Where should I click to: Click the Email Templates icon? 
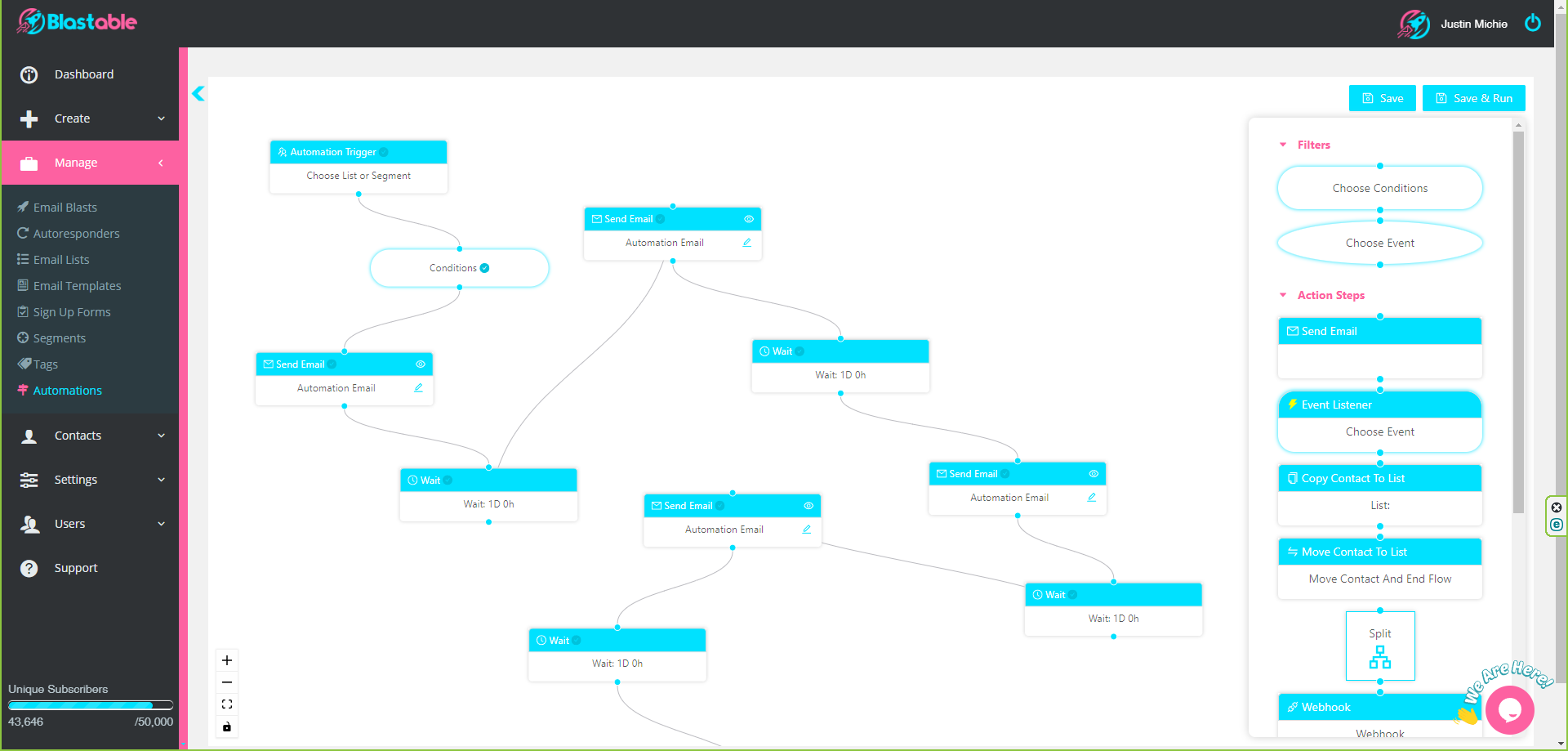point(22,285)
